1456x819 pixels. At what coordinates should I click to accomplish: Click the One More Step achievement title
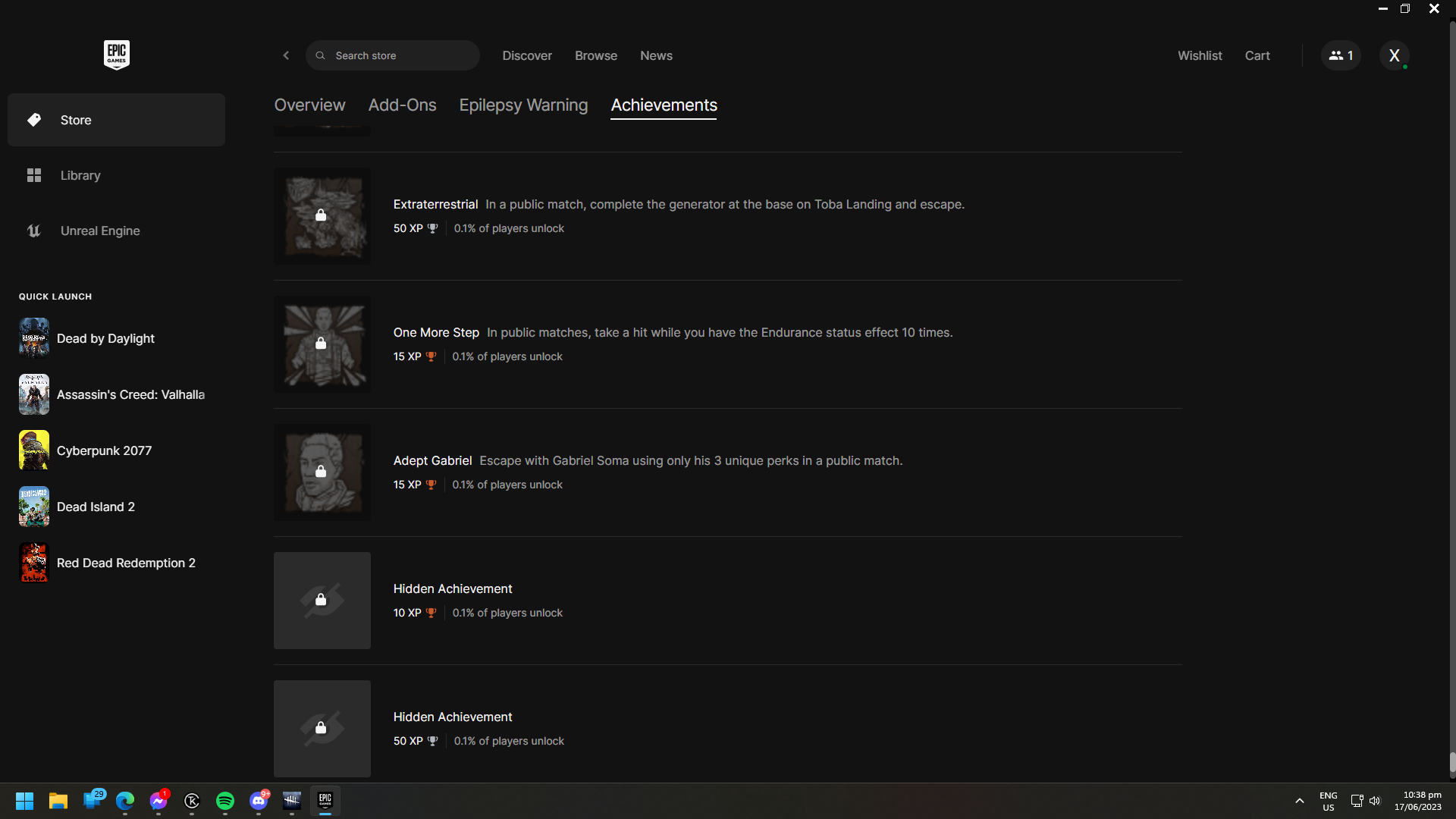[436, 332]
